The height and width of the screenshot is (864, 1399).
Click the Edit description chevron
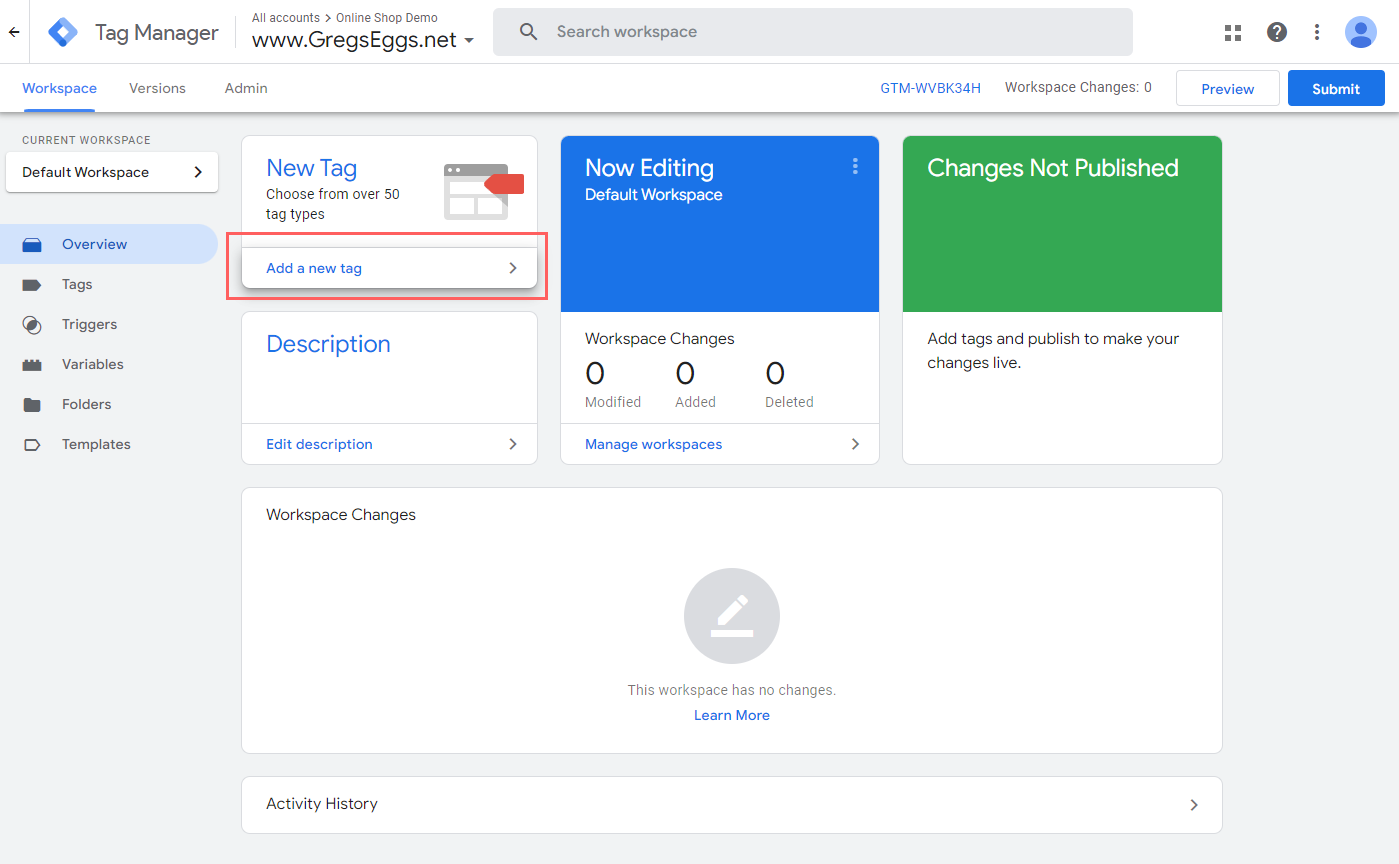pos(513,444)
